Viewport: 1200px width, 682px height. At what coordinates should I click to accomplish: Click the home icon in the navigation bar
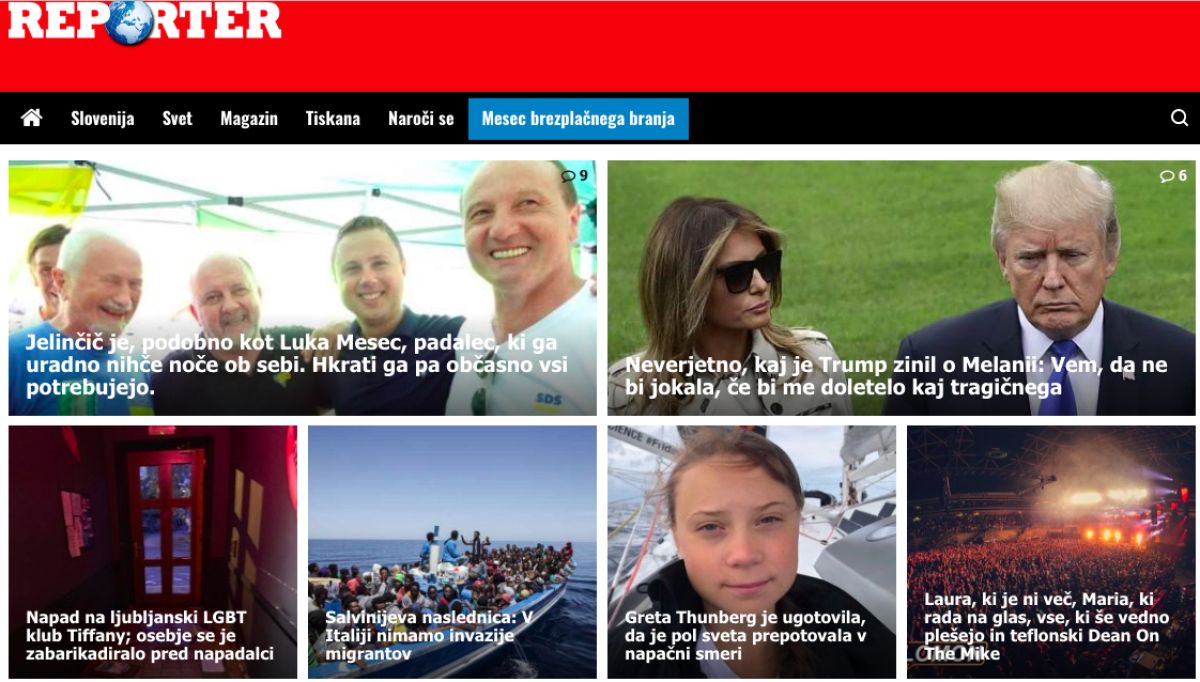32,118
